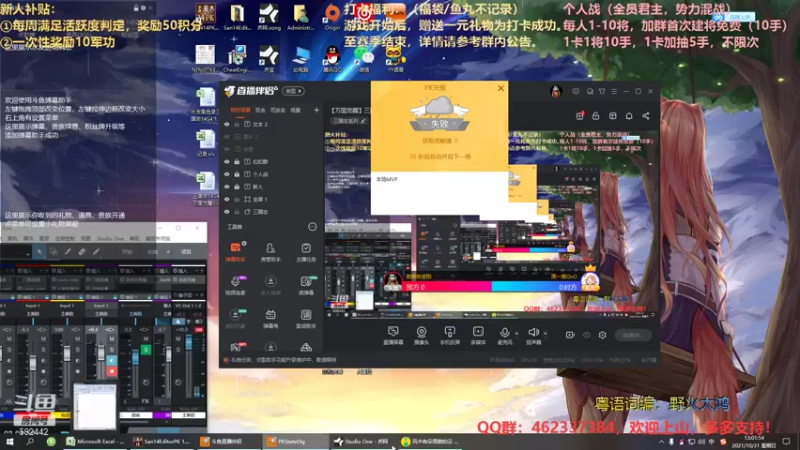The height and width of the screenshot is (450, 800).
Task: Open the 类型 dropdown next to logo
Action: point(293,91)
